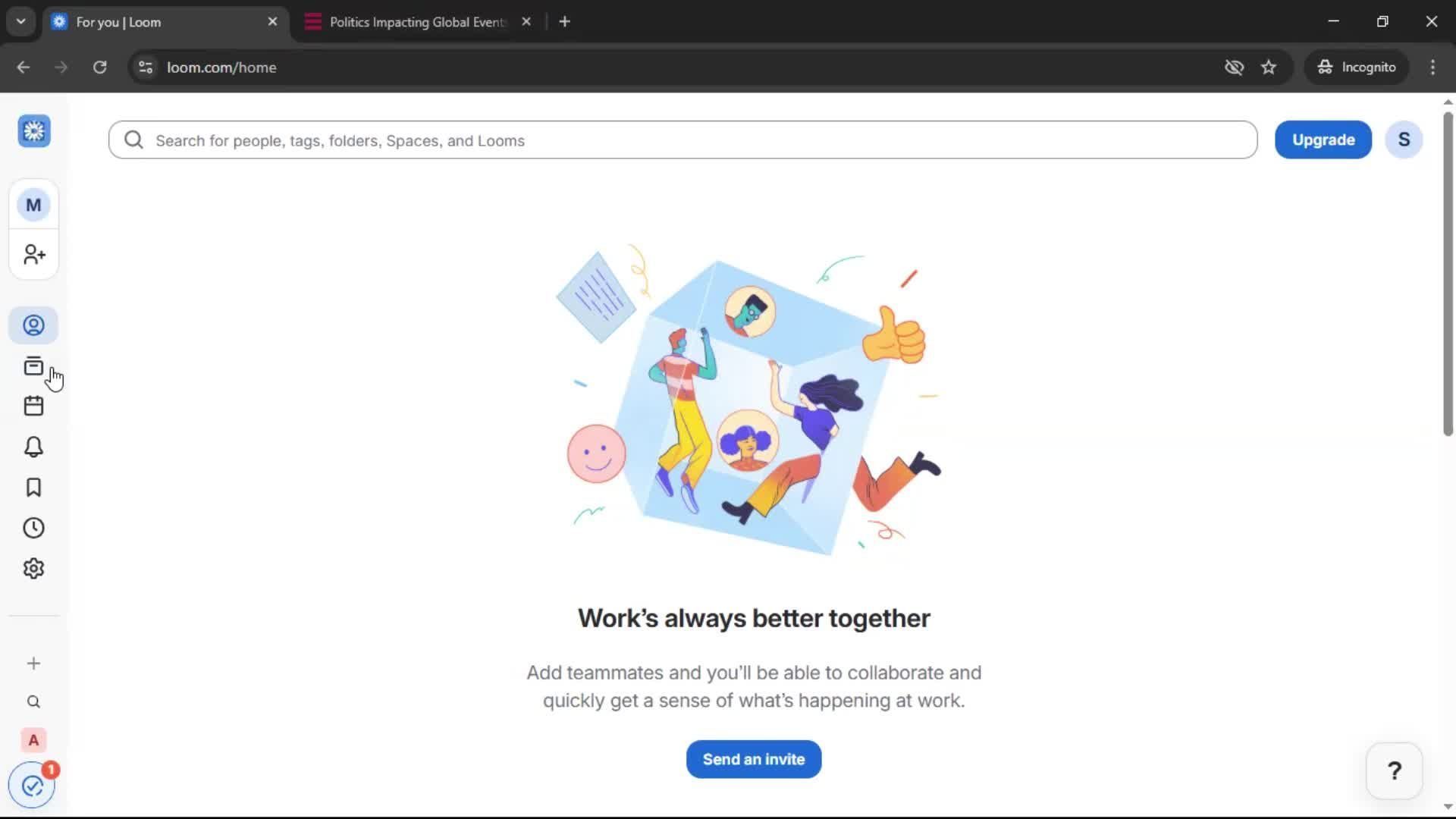Image resolution: width=1456 pixels, height=819 pixels.
Task: Open the Notifications bell icon
Action: 33,447
